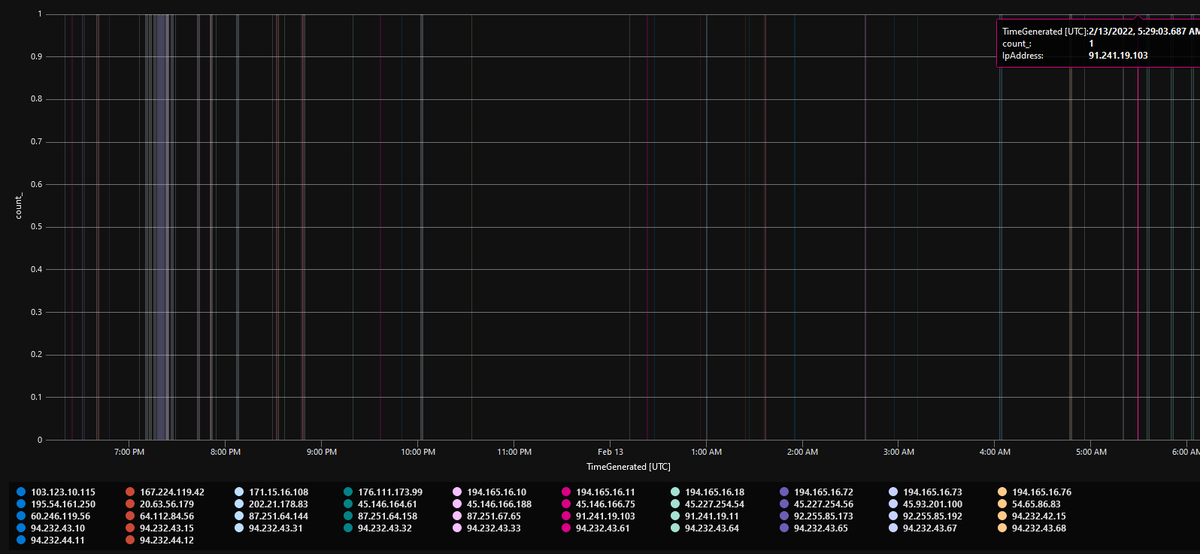Click the color dot beside 45.146.166.188

pyautogui.click(x=457, y=504)
